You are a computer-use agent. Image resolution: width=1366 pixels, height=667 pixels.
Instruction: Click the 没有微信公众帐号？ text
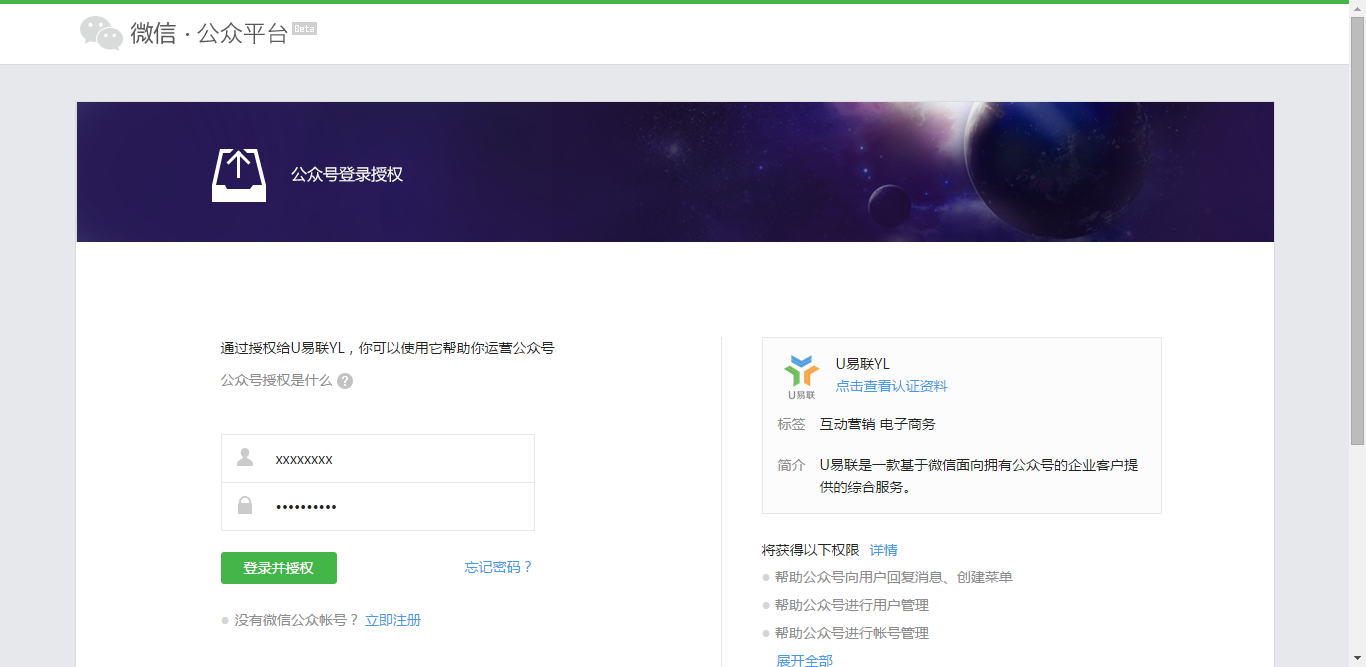[x=296, y=620]
